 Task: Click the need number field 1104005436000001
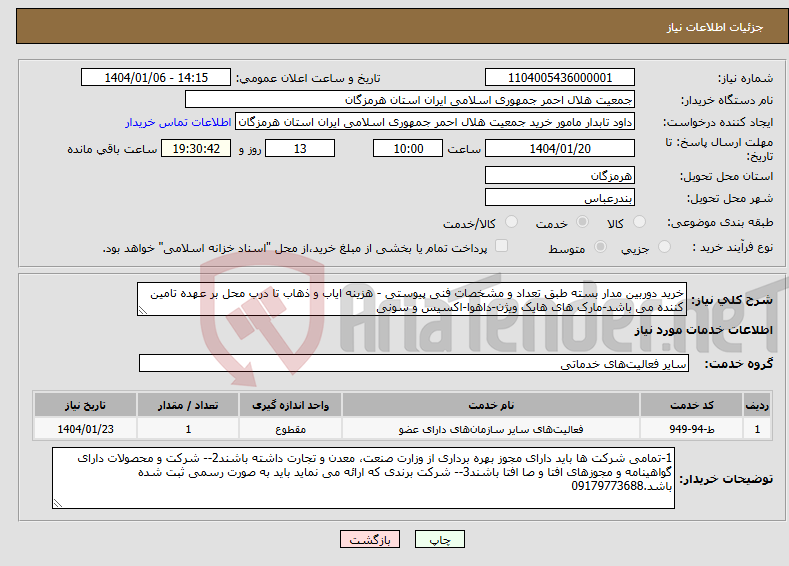(560, 77)
